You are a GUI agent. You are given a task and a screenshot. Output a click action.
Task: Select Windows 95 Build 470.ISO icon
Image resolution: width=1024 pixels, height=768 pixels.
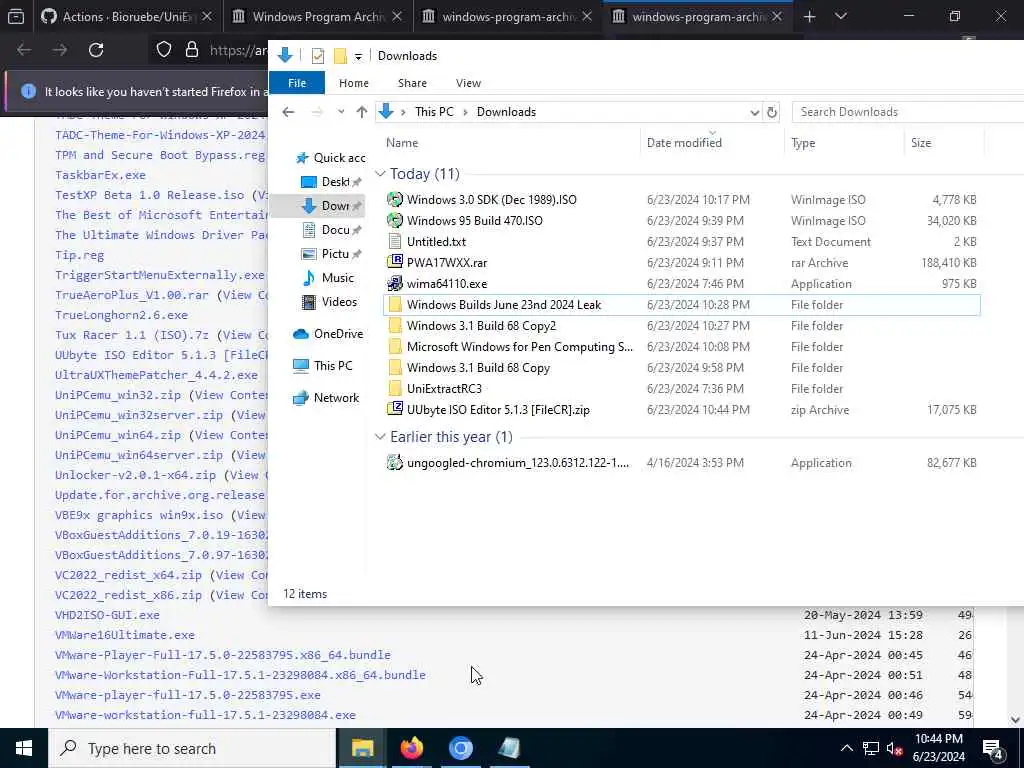394,221
